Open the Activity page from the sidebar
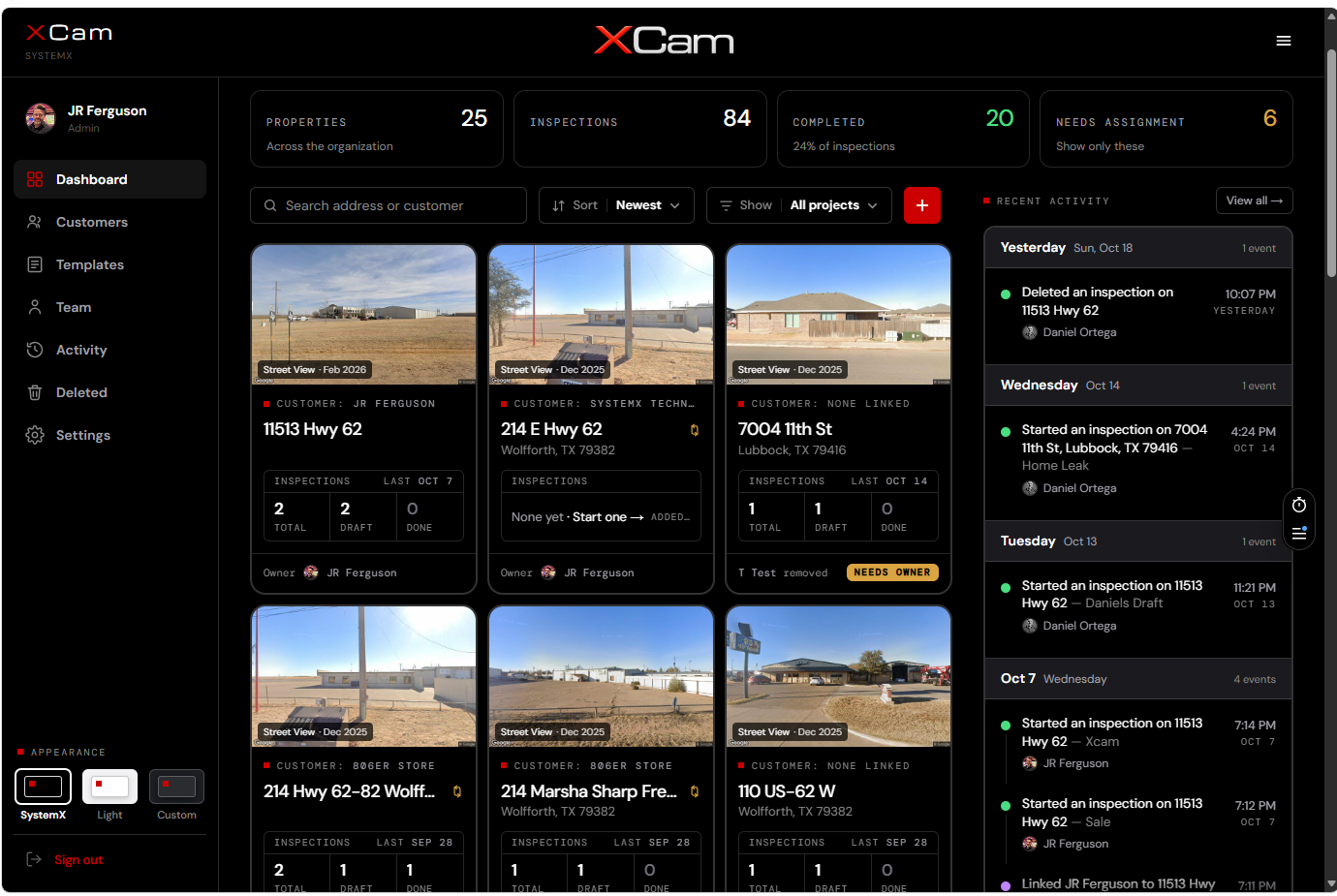Screen dimensions: 1337x896 pos(109,350)
